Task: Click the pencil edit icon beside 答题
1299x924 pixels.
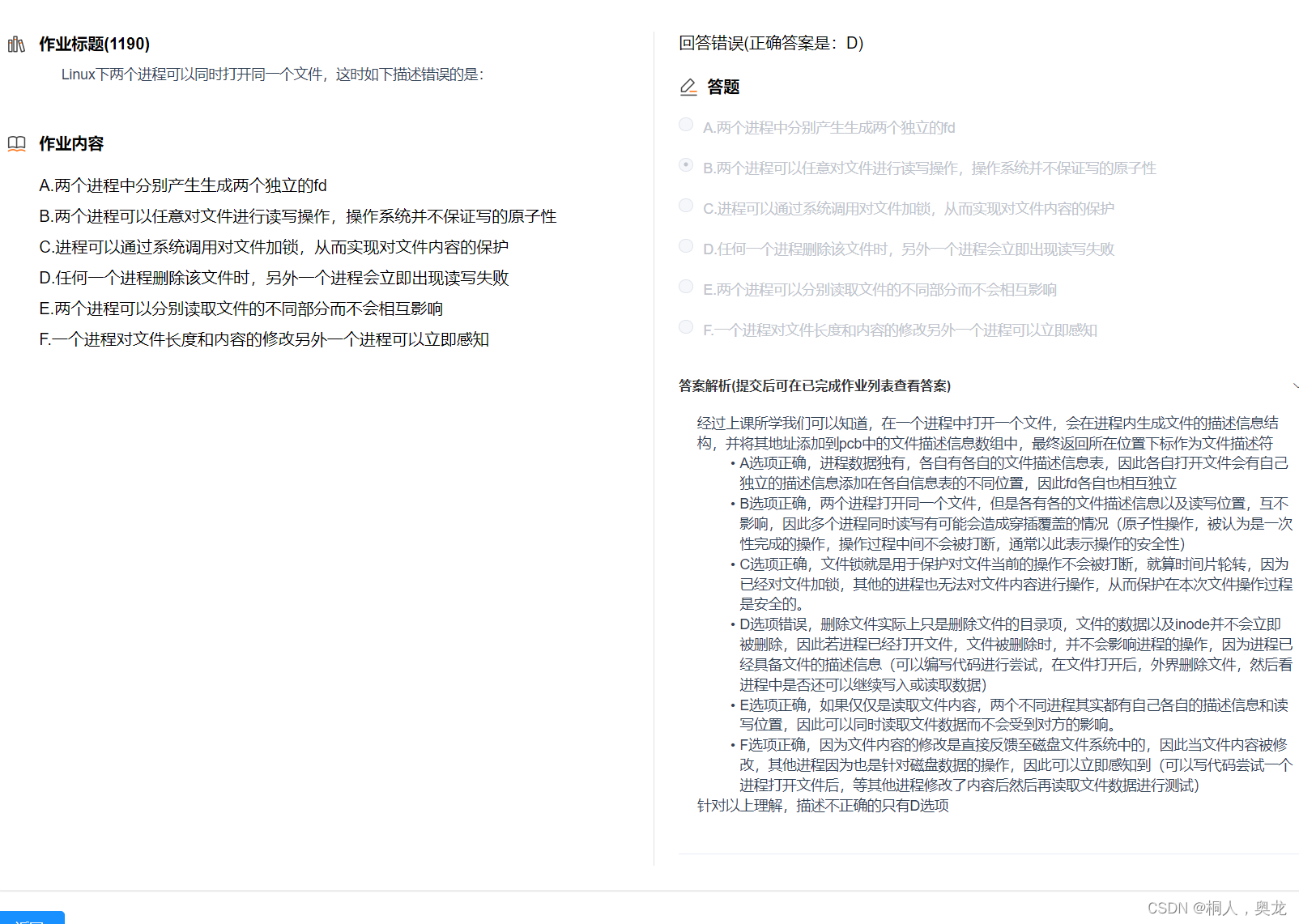Action: [x=688, y=87]
